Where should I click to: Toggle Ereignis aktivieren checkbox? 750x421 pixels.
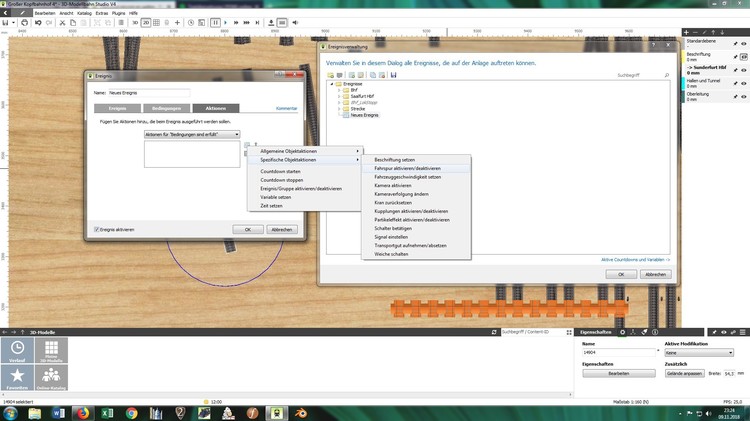click(97, 230)
